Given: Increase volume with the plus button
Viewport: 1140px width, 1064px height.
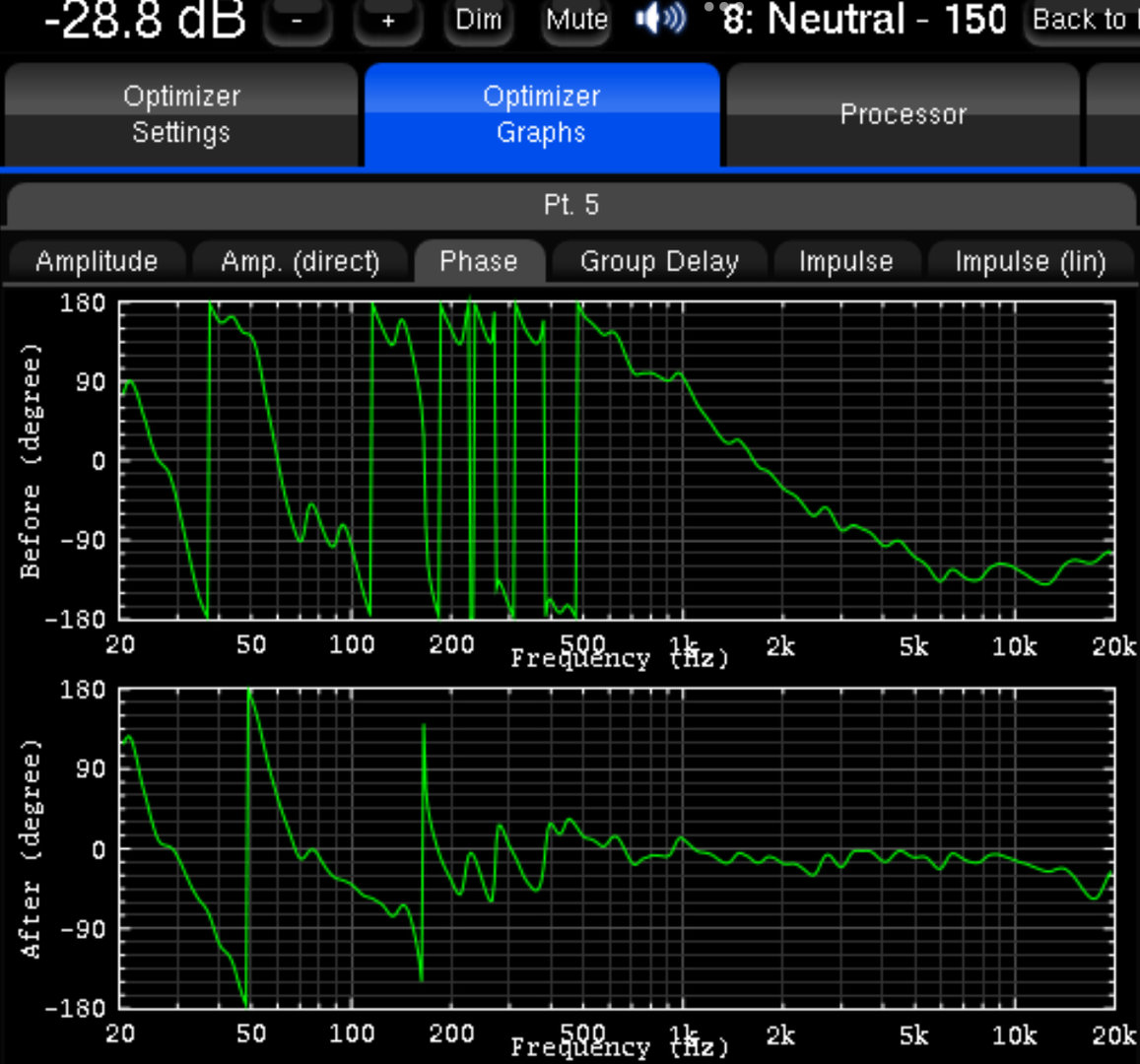Looking at the screenshot, I should pyautogui.click(x=387, y=22).
